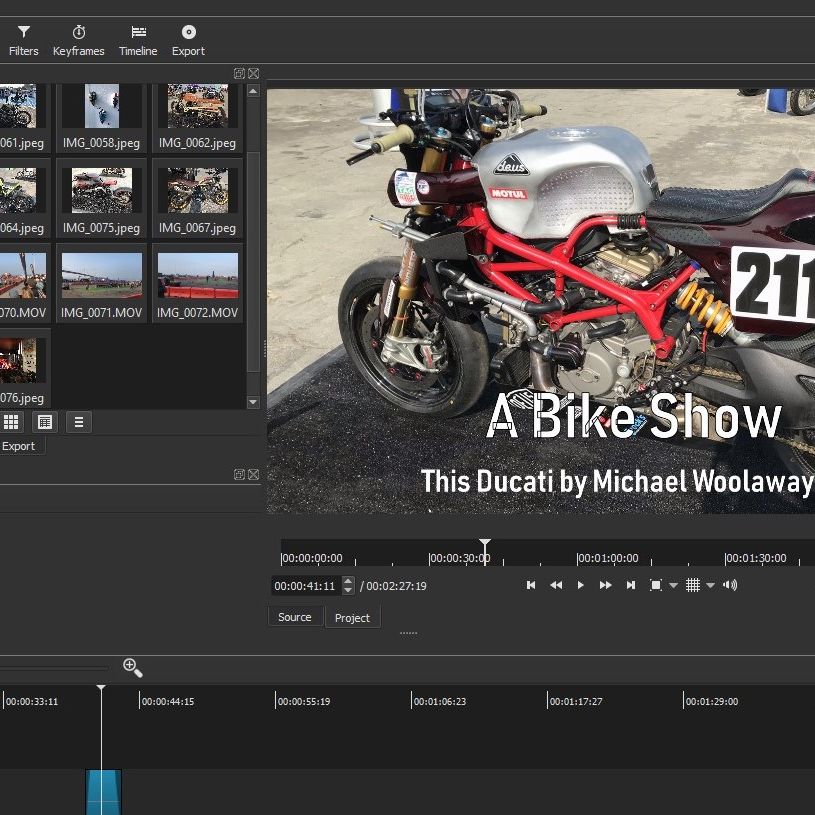Open the Keyframes panel
The image size is (815, 815).
coord(78,40)
